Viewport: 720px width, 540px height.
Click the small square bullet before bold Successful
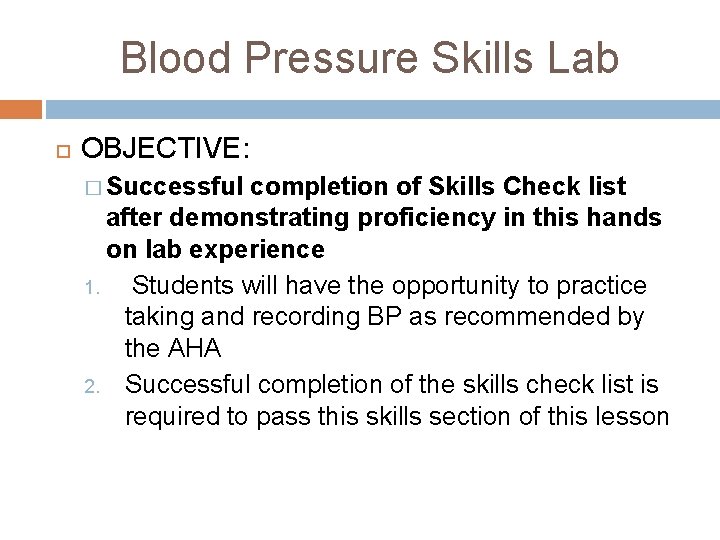(x=94, y=187)
